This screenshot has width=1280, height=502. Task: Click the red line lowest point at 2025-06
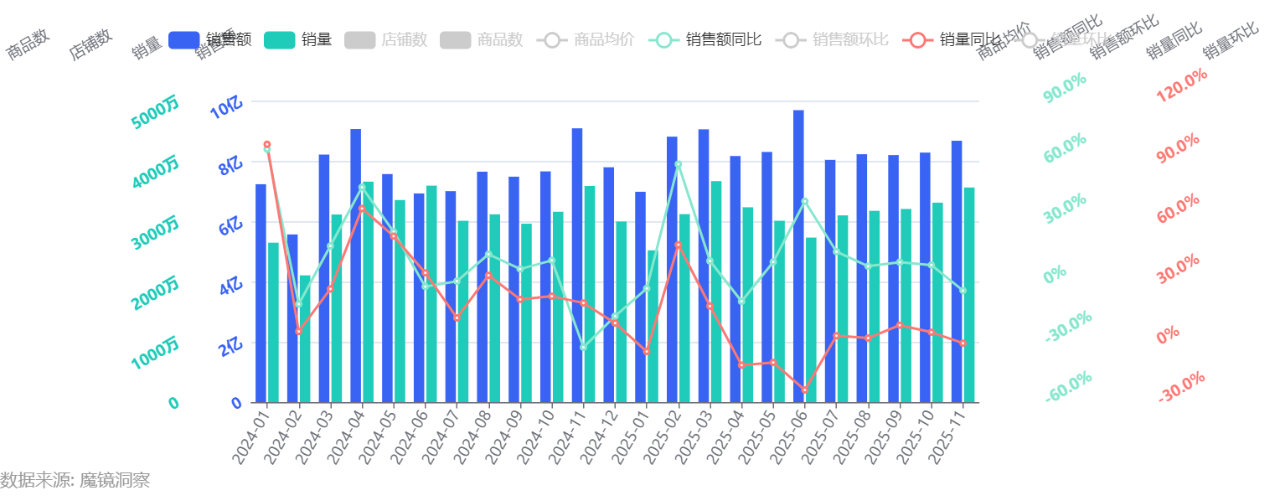click(x=804, y=390)
